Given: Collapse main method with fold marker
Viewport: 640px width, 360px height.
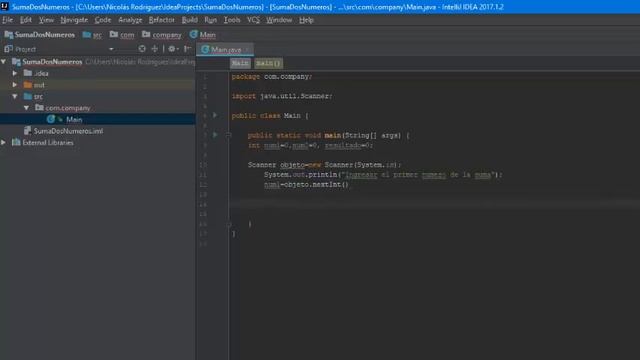Looking at the screenshot, I should (x=229, y=135).
